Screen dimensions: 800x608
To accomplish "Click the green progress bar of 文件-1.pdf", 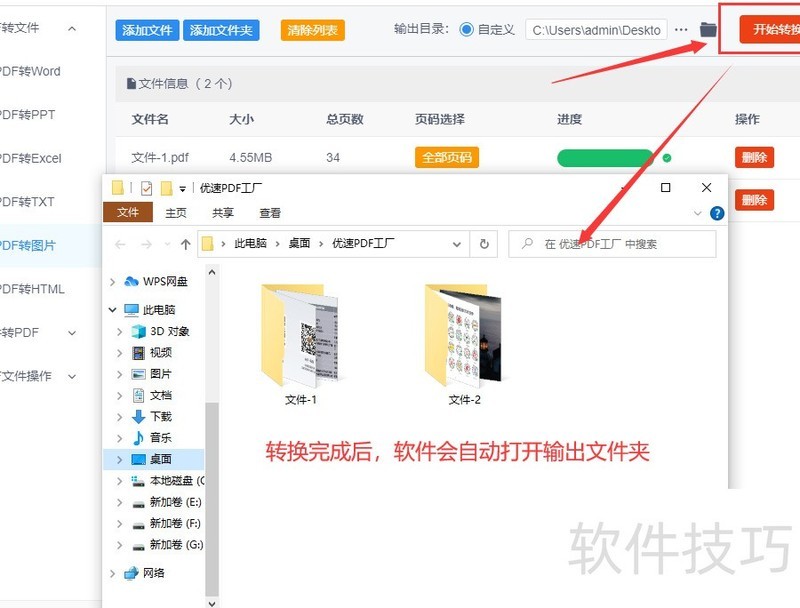I will [602, 157].
